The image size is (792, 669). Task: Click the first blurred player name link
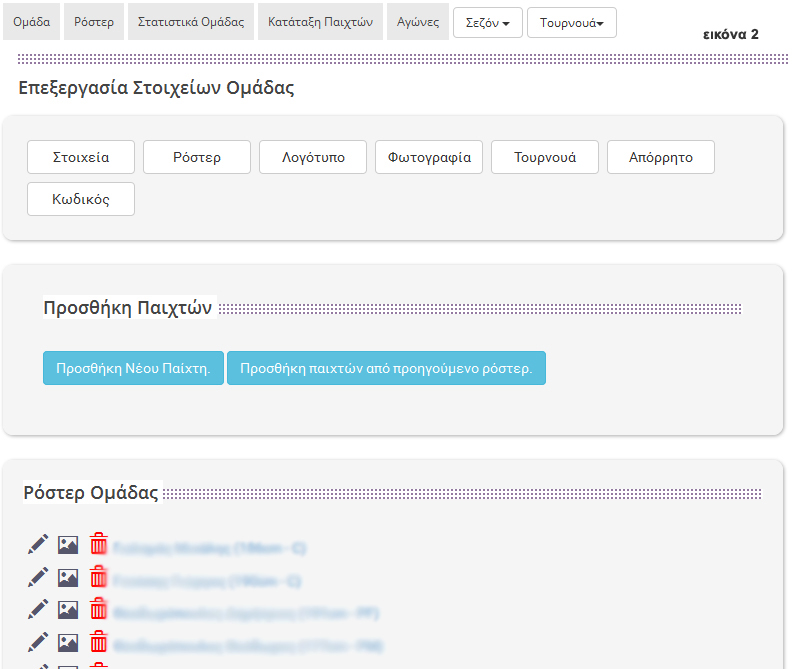(x=209, y=547)
